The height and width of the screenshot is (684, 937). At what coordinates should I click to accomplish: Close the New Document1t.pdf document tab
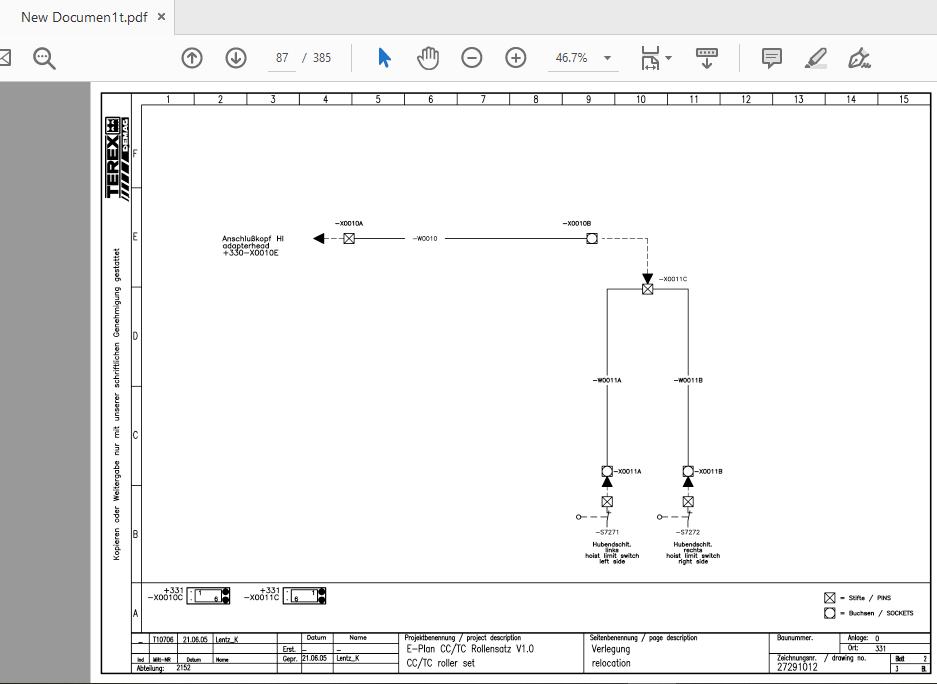[159, 17]
